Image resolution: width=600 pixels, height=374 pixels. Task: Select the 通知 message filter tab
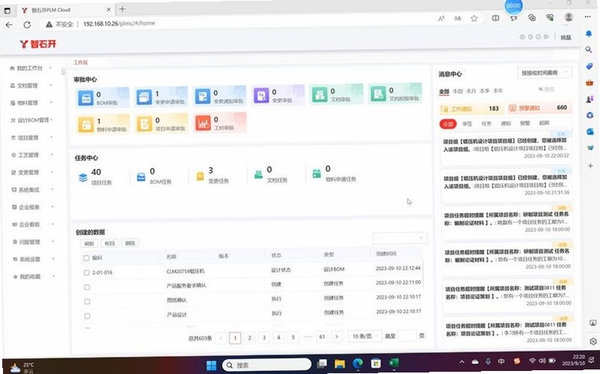tap(506, 123)
